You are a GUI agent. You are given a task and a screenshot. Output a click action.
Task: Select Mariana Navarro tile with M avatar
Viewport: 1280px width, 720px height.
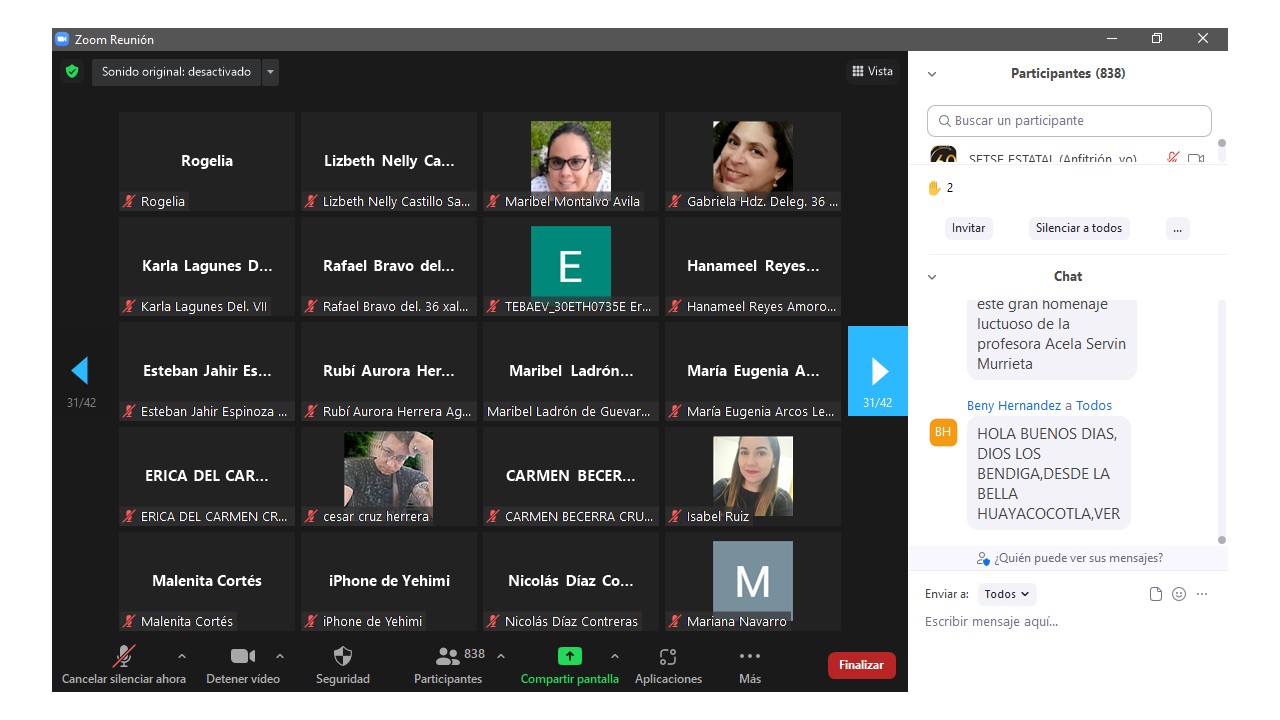[x=753, y=581]
